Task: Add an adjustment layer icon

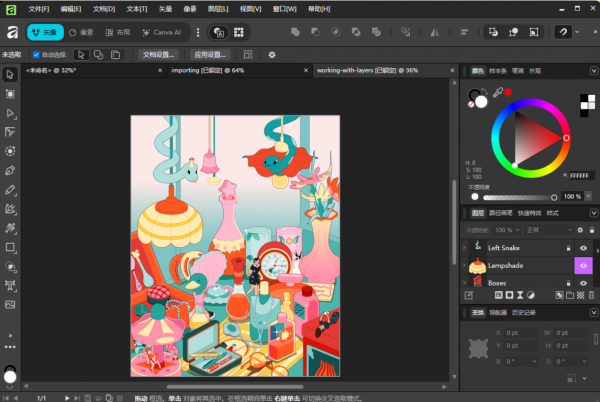Action: [531, 295]
